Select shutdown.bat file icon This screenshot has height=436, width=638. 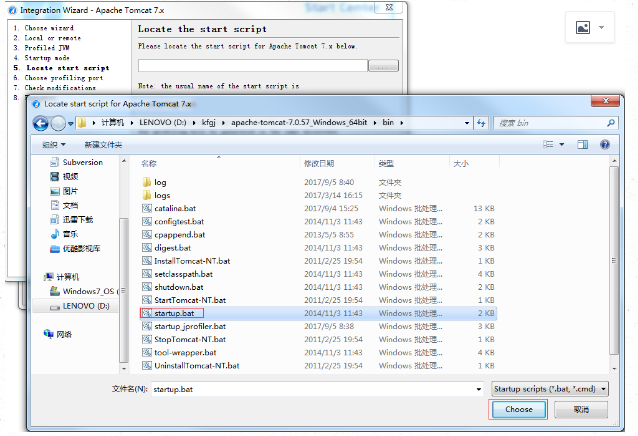click(146, 287)
